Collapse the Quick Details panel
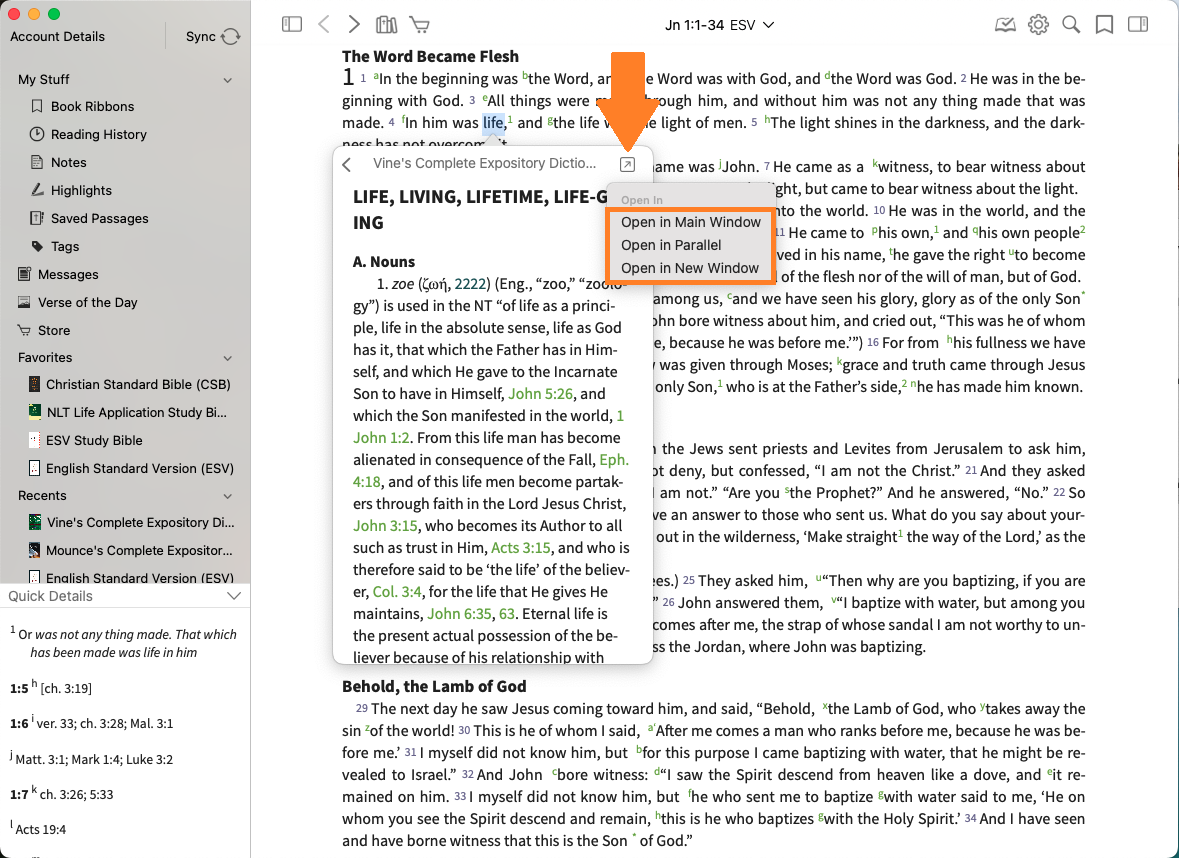The width and height of the screenshot is (1179, 858). [234, 596]
